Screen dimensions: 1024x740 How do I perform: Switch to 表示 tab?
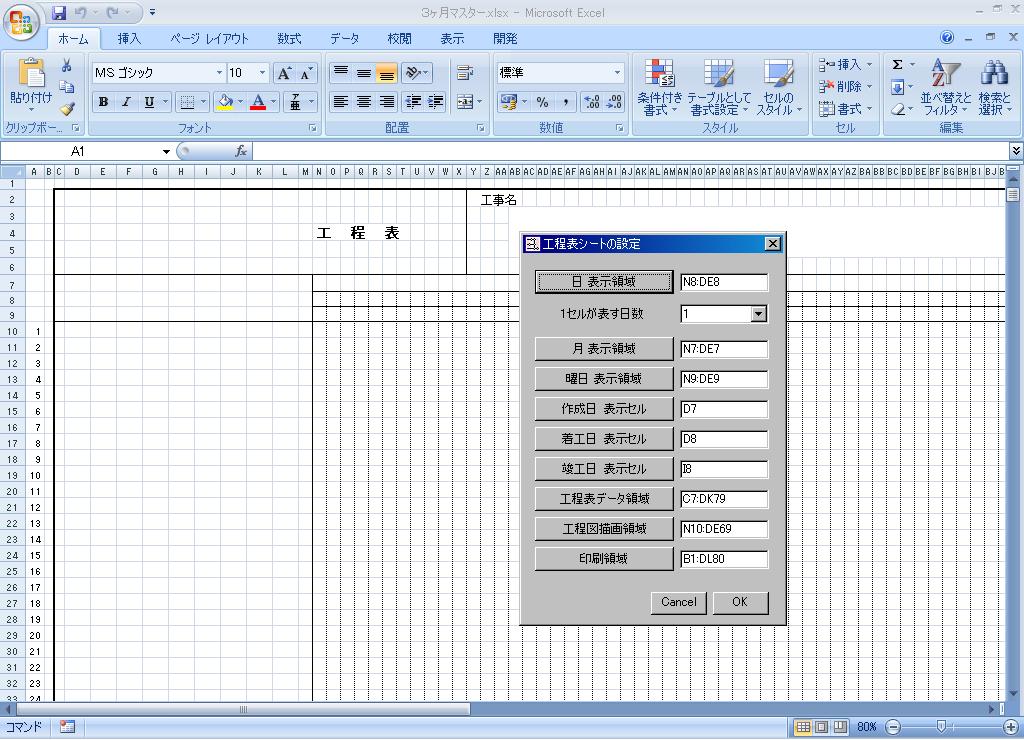[452, 39]
